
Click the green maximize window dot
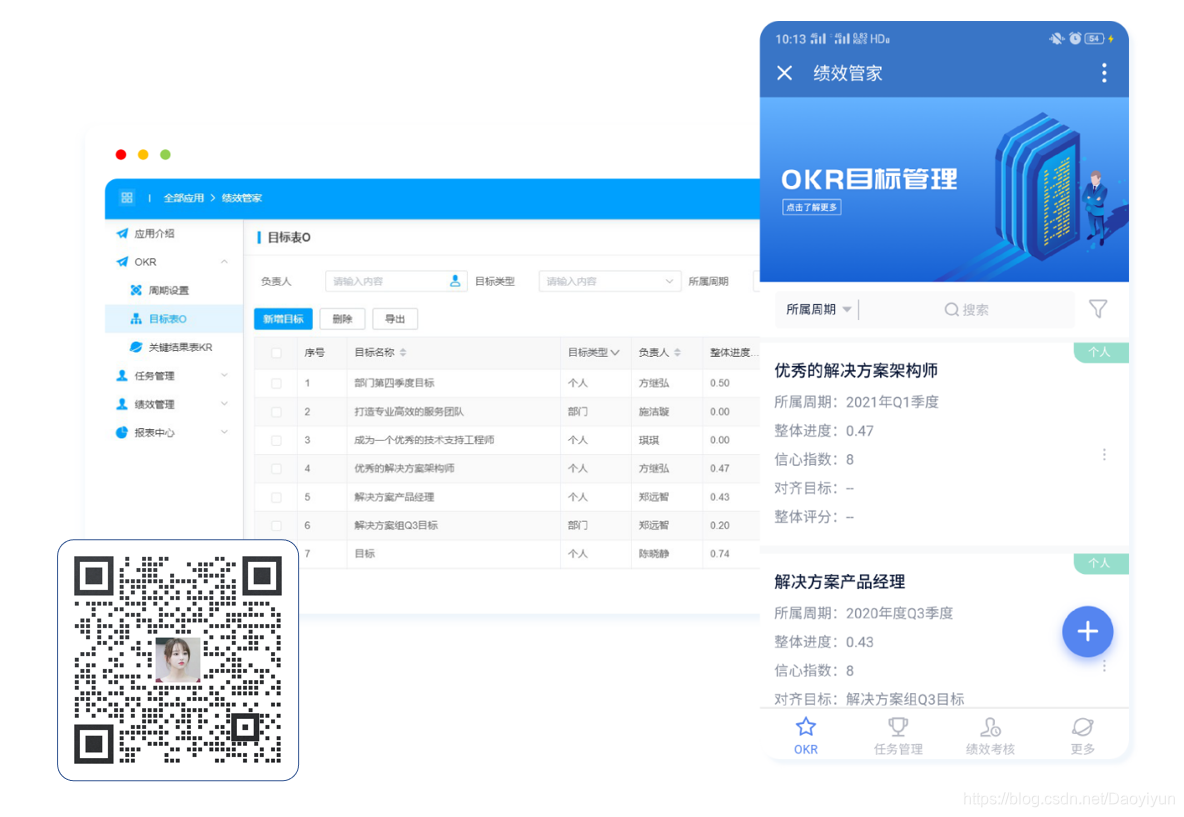point(165,154)
